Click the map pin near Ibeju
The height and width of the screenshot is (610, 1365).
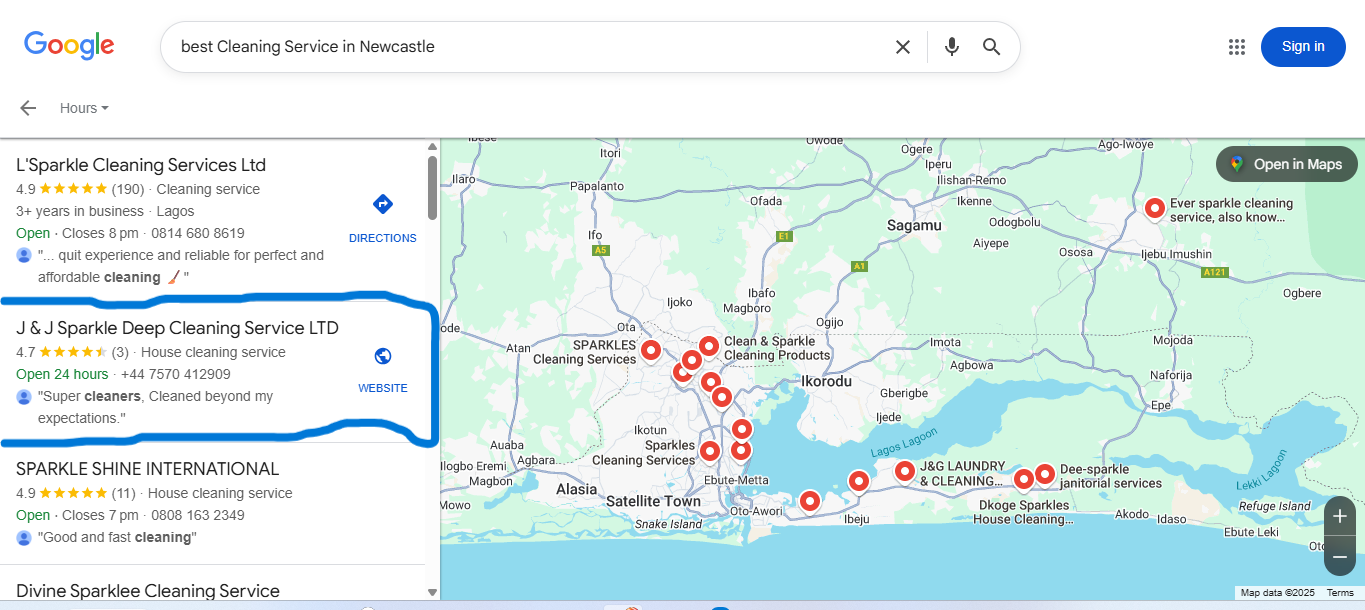pyautogui.click(x=858, y=482)
